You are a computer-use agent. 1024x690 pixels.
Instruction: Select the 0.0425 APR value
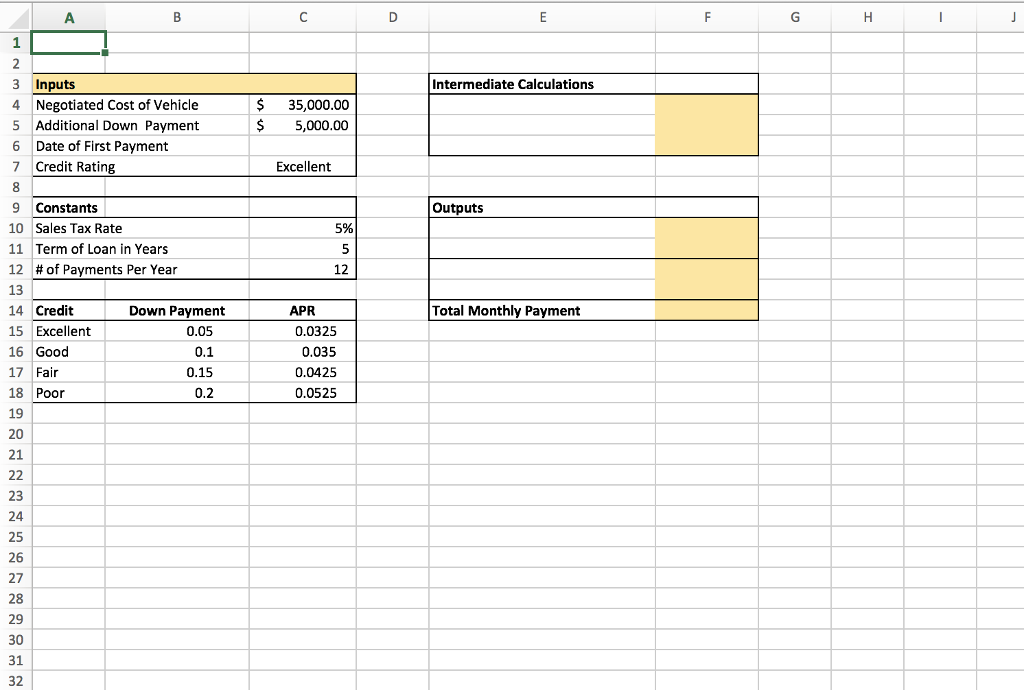point(303,372)
